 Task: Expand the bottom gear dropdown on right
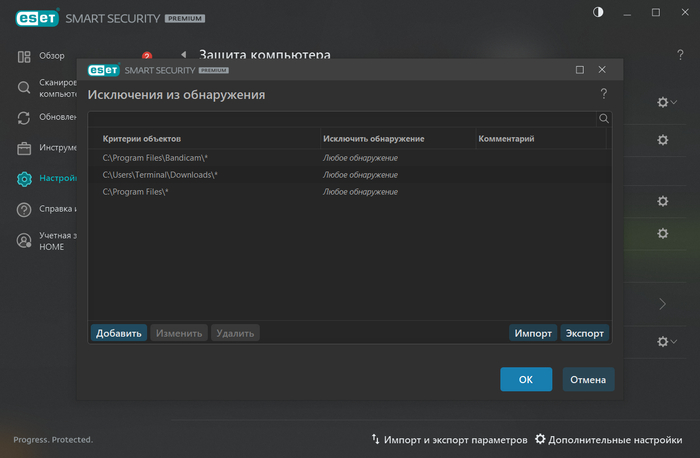(x=666, y=342)
